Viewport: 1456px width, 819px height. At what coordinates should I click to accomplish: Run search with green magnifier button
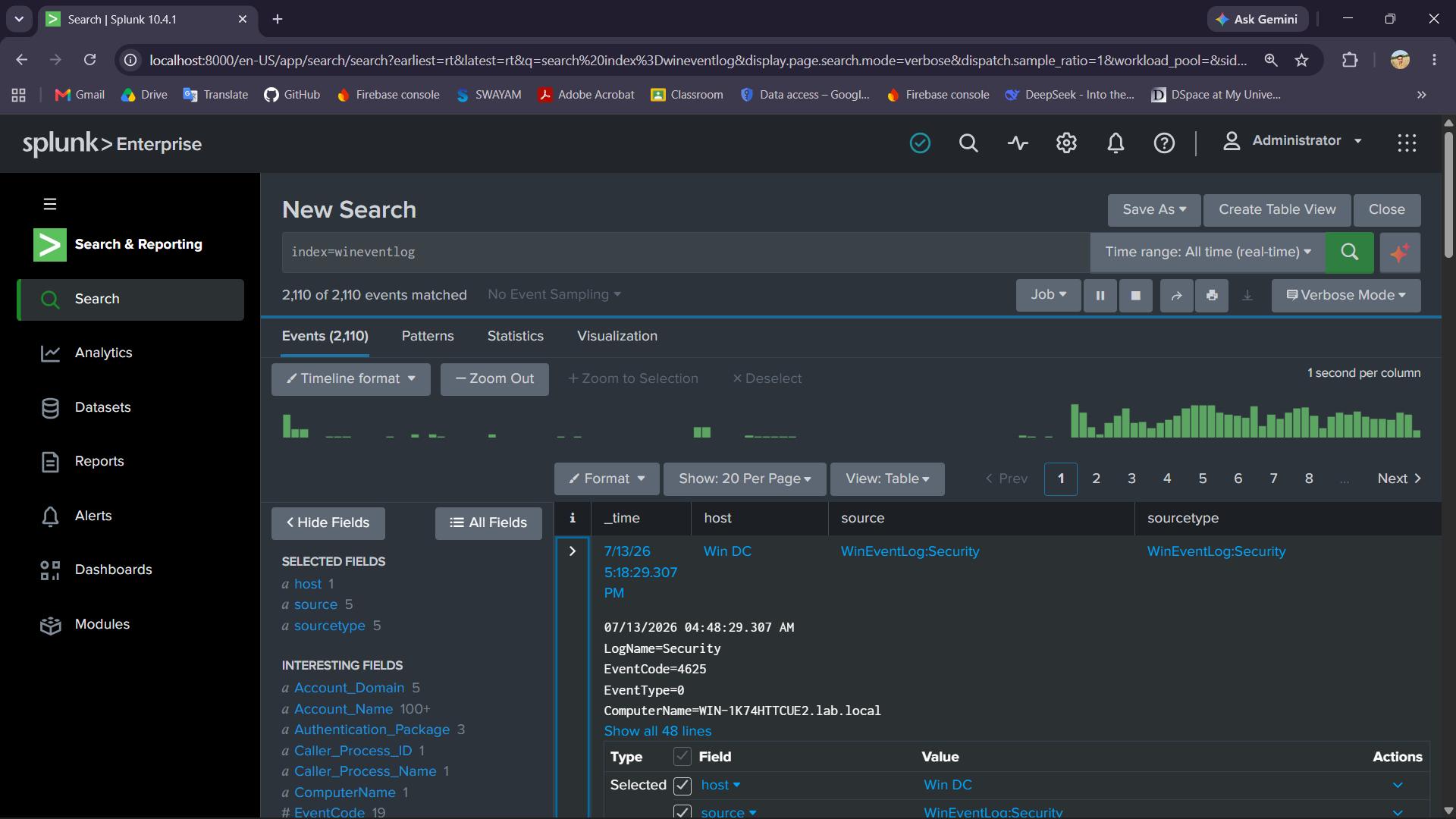tap(1349, 252)
